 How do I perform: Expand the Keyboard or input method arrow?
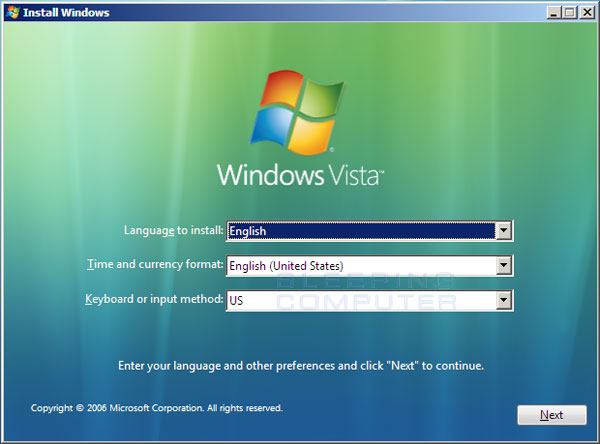tap(504, 299)
